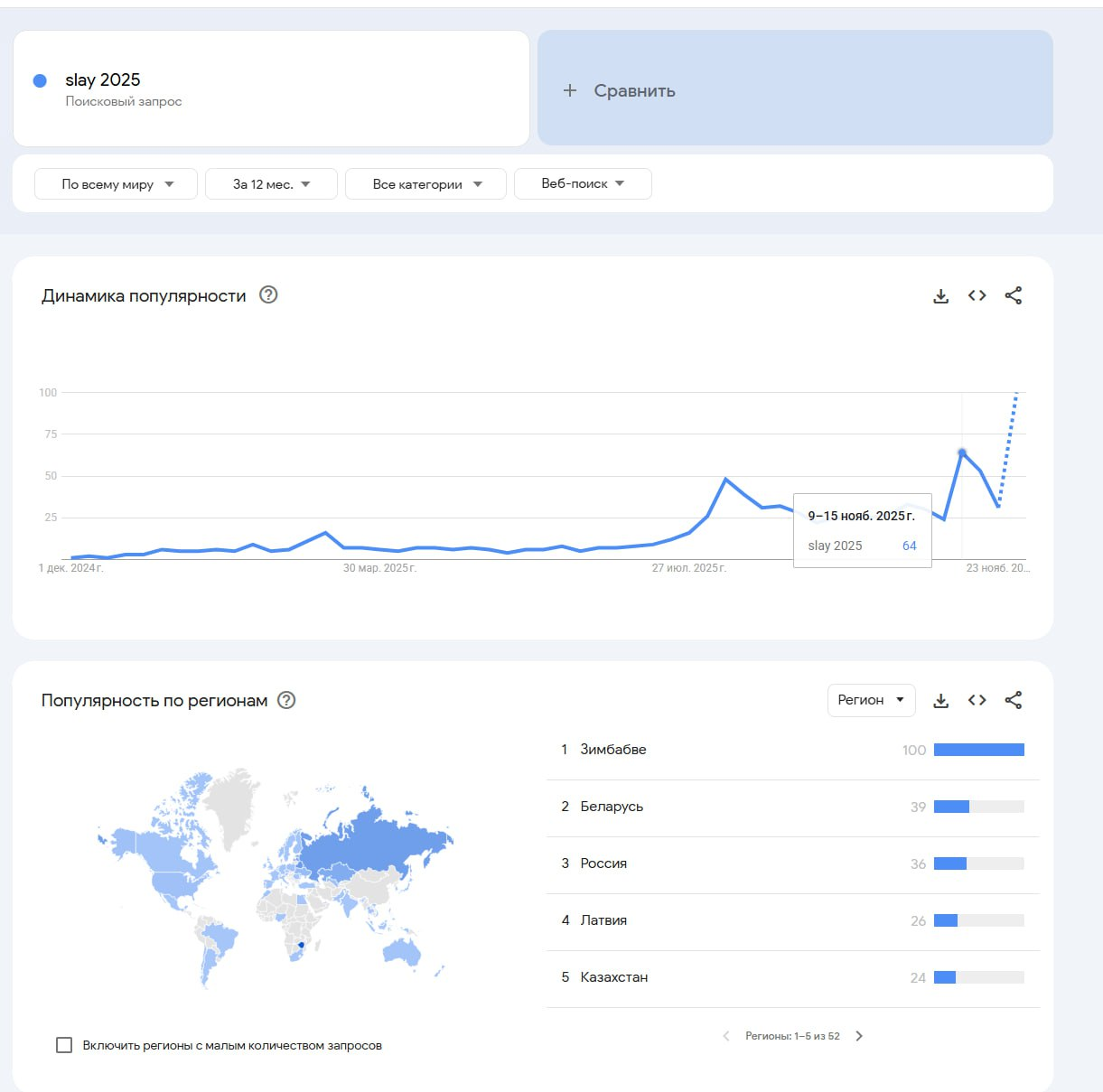
Task: Click the blue dot next to slay 2025
Action: click(40, 81)
